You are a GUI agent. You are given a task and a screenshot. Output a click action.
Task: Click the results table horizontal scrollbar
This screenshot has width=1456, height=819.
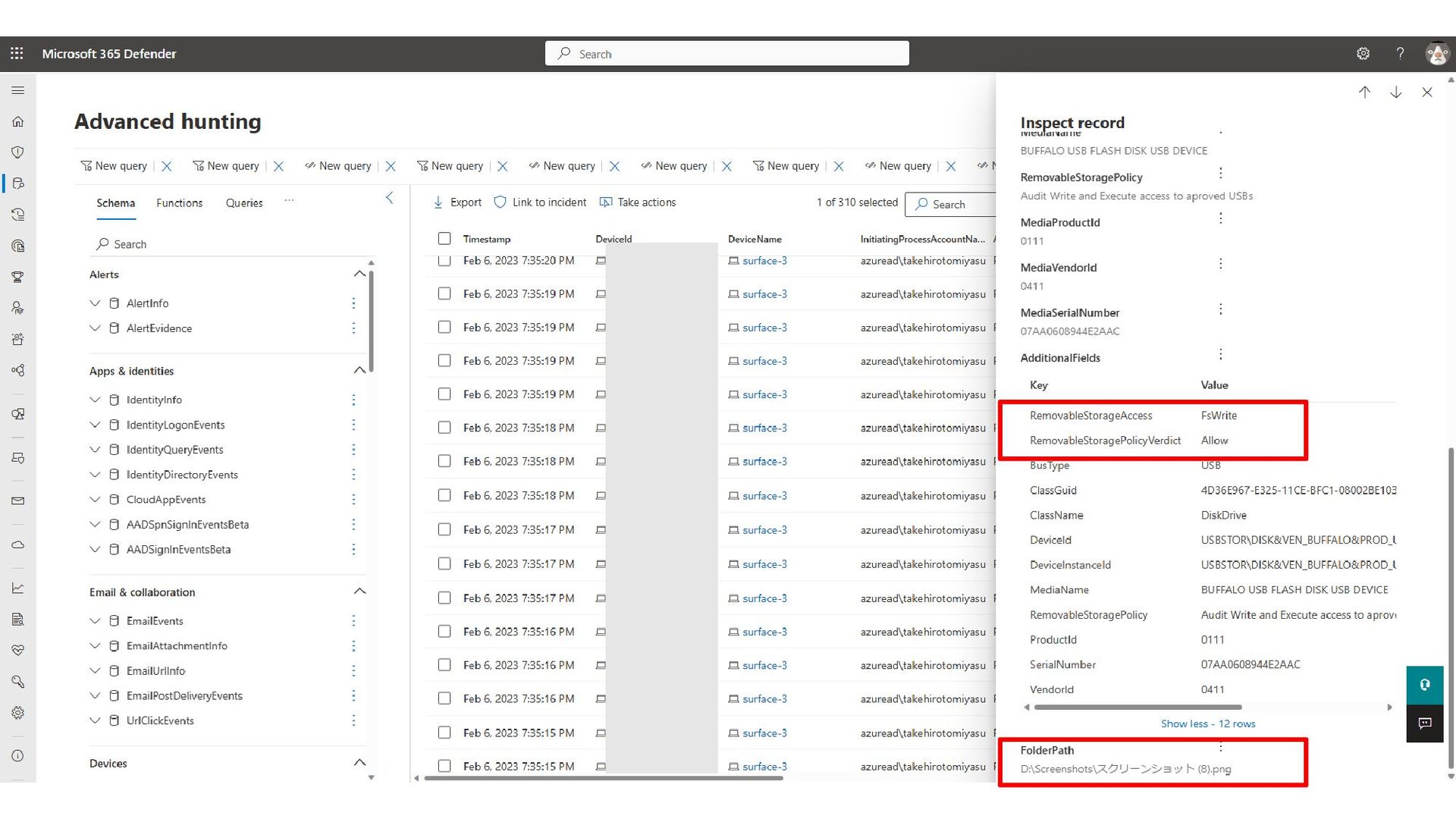[x=603, y=777]
